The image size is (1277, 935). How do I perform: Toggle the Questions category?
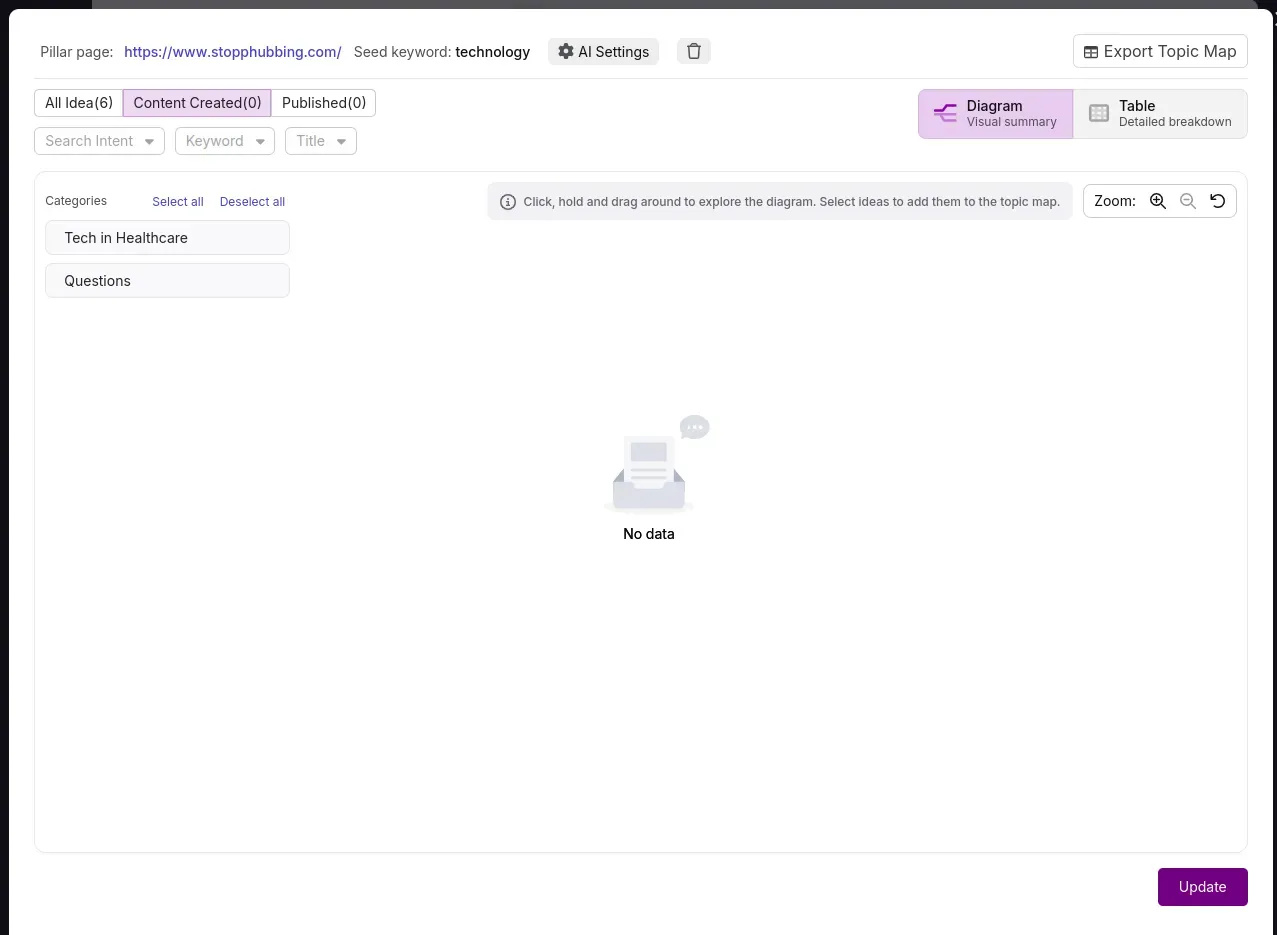click(x=167, y=281)
